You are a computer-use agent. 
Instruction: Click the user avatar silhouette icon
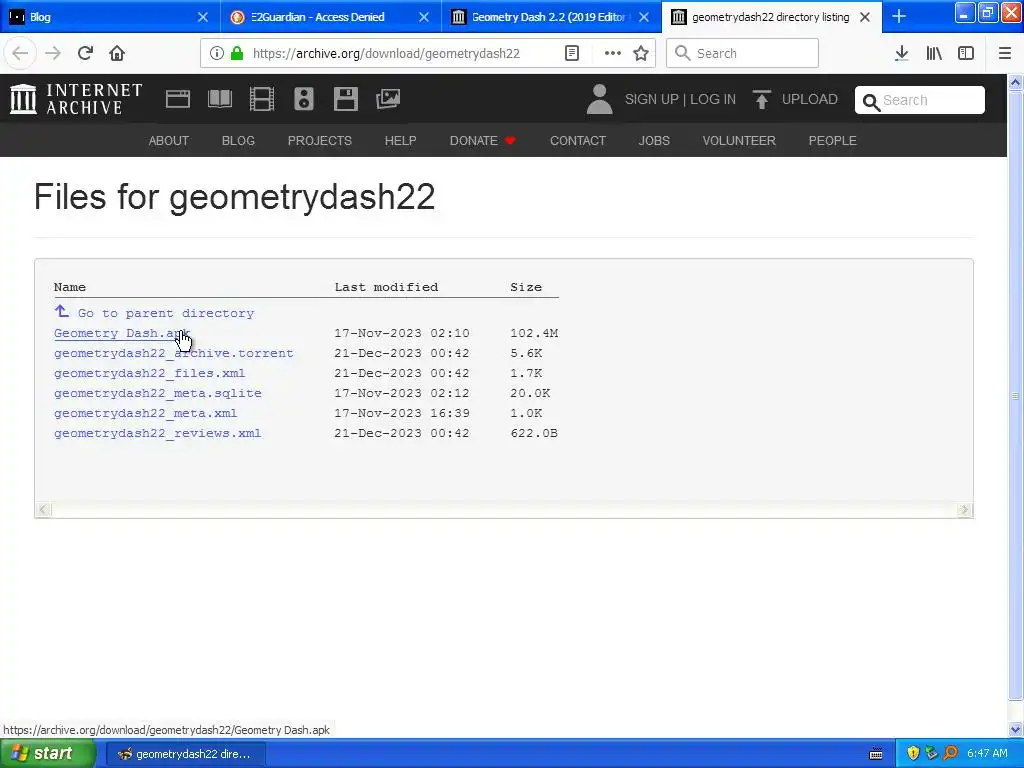click(x=600, y=99)
